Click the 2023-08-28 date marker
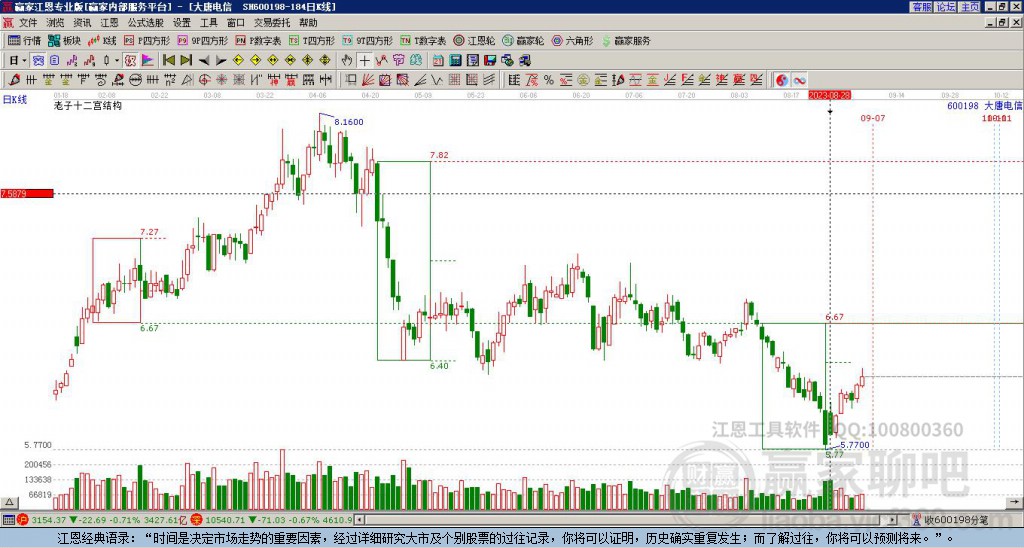 [830, 95]
